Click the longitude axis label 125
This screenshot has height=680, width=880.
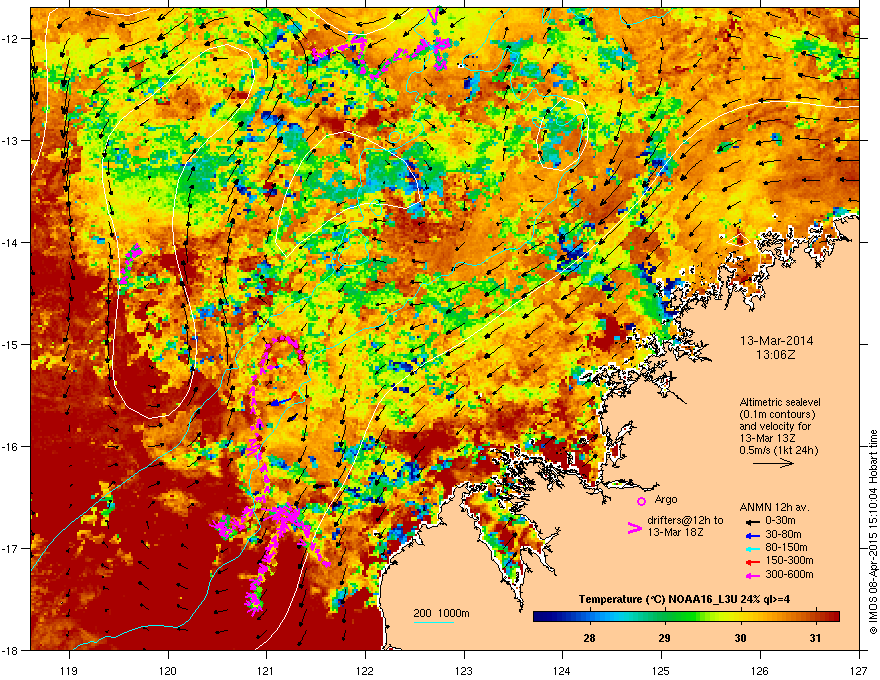[661, 670]
